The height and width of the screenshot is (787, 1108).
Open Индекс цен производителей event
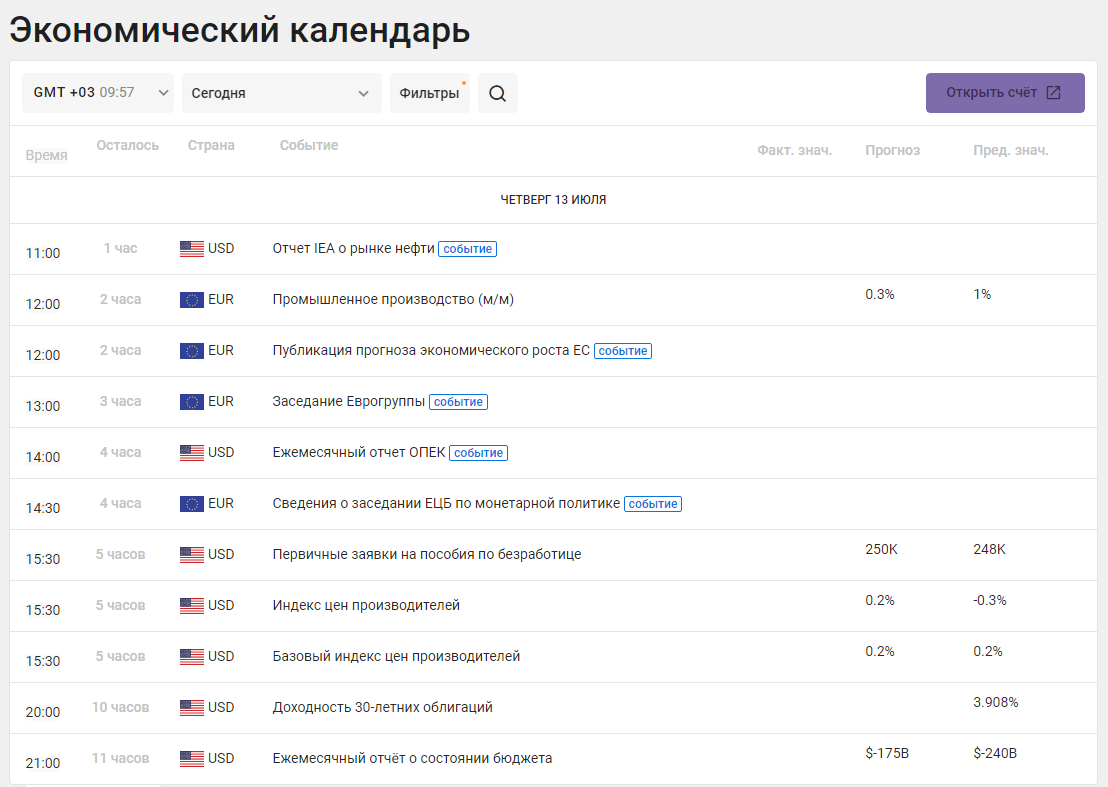366,605
